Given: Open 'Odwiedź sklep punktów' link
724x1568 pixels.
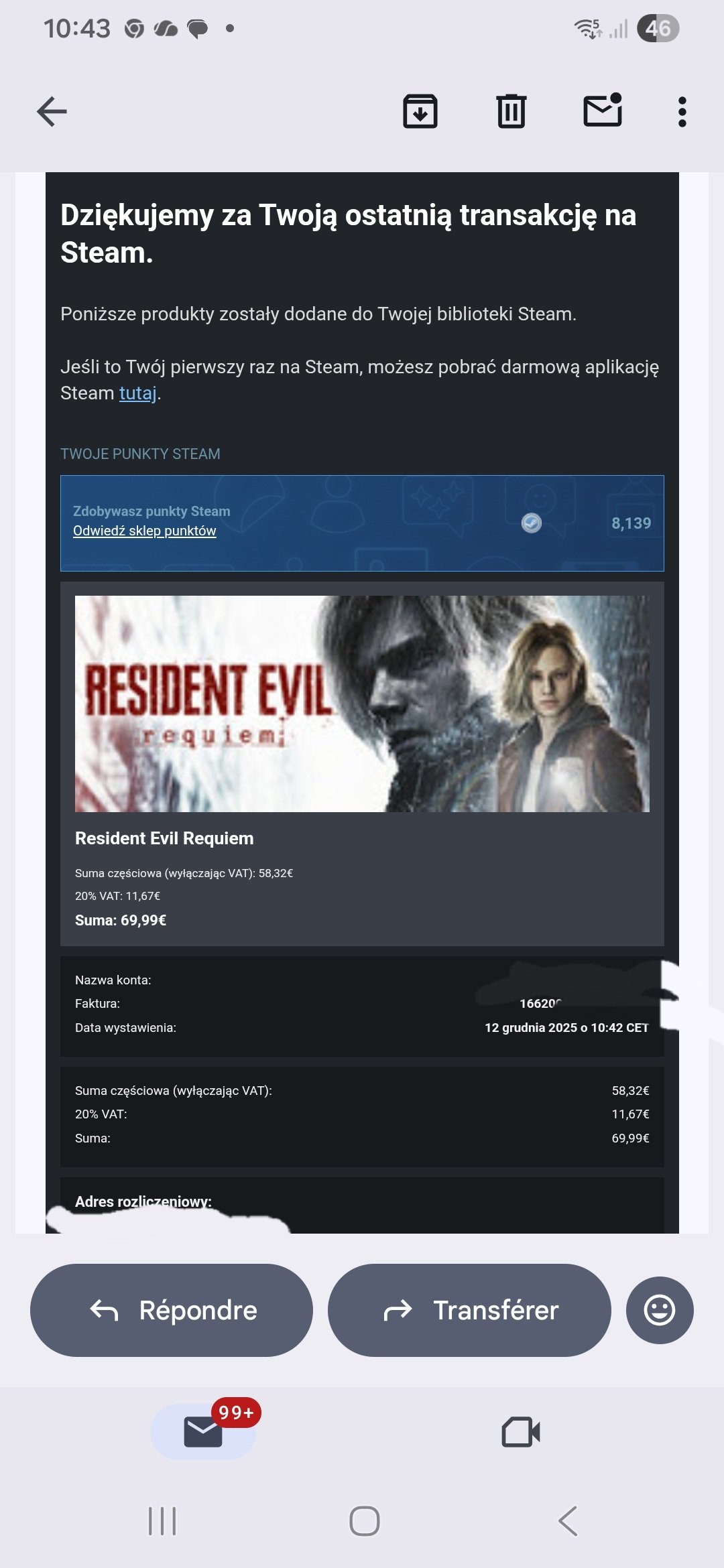Looking at the screenshot, I should coord(144,531).
